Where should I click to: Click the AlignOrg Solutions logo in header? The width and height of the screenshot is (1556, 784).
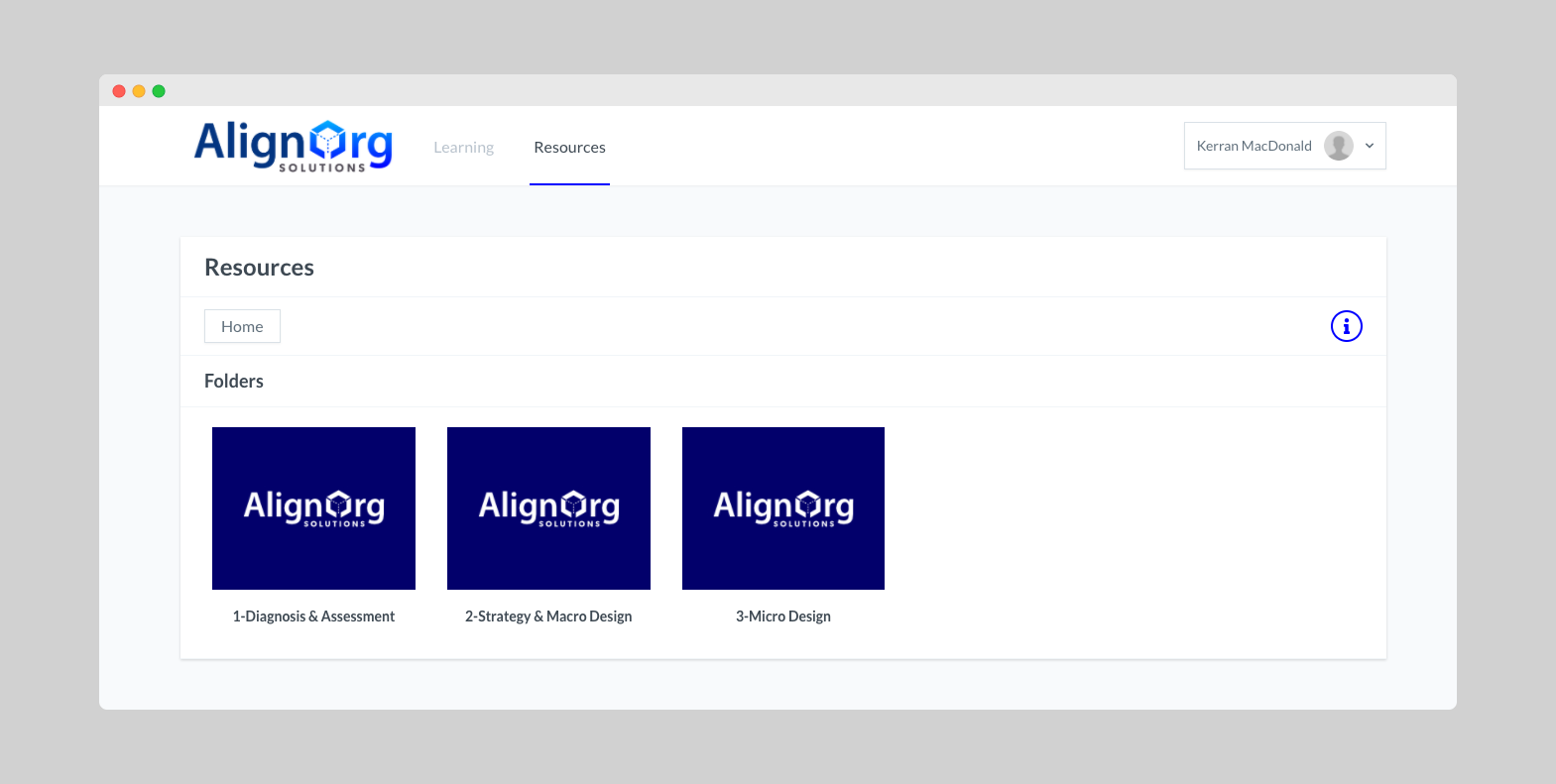pyautogui.click(x=294, y=146)
